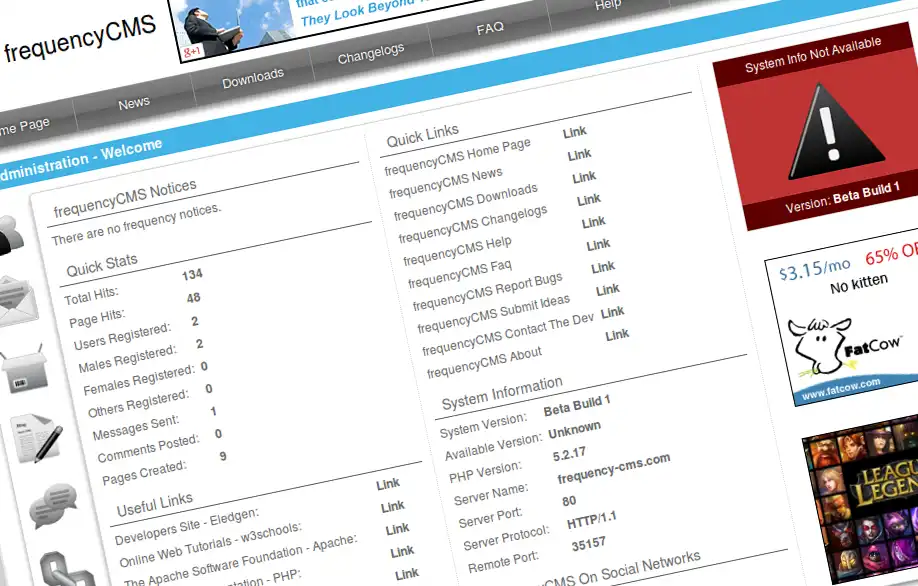Click the frequencyCMS logo text
Screen dimensions: 918x586
tap(80, 38)
